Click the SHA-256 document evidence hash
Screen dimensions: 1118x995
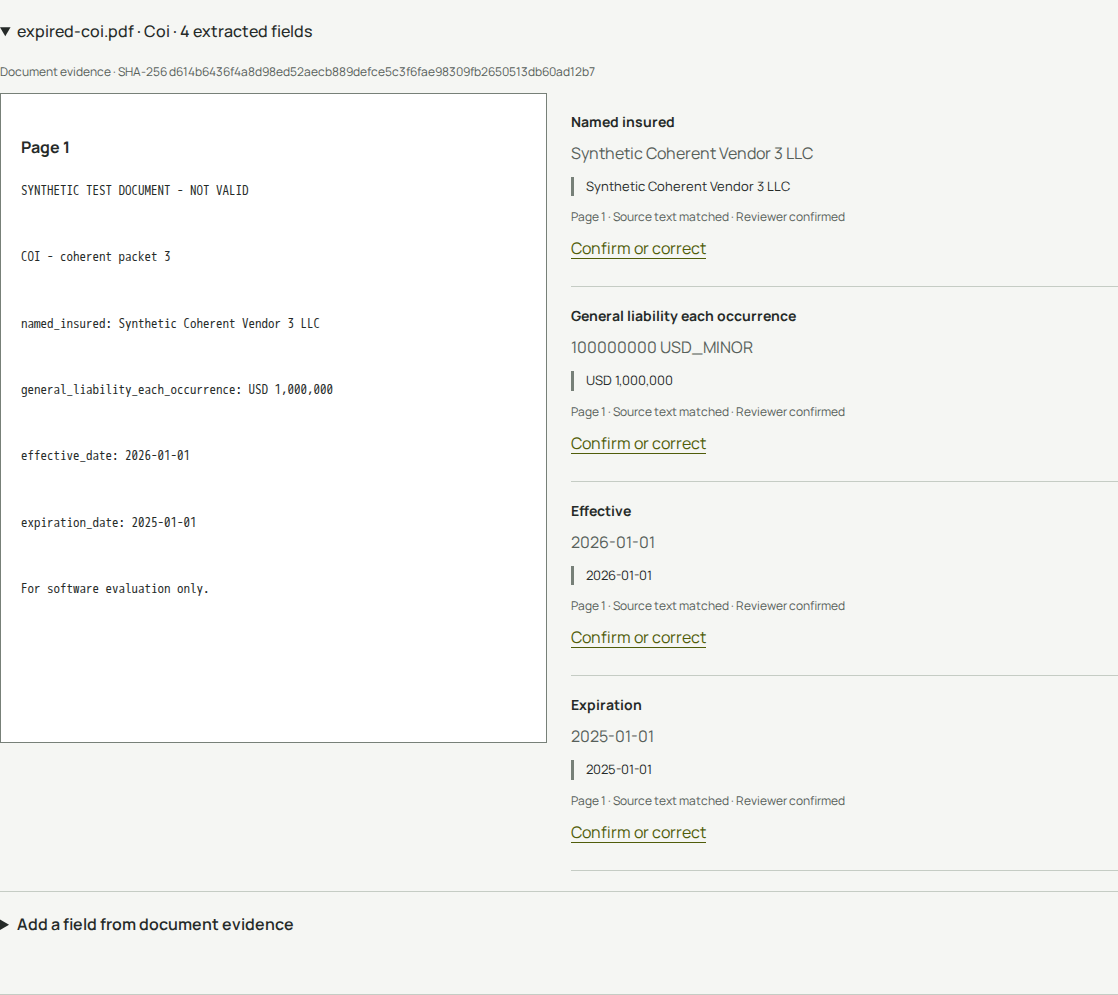tap(357, 72)
